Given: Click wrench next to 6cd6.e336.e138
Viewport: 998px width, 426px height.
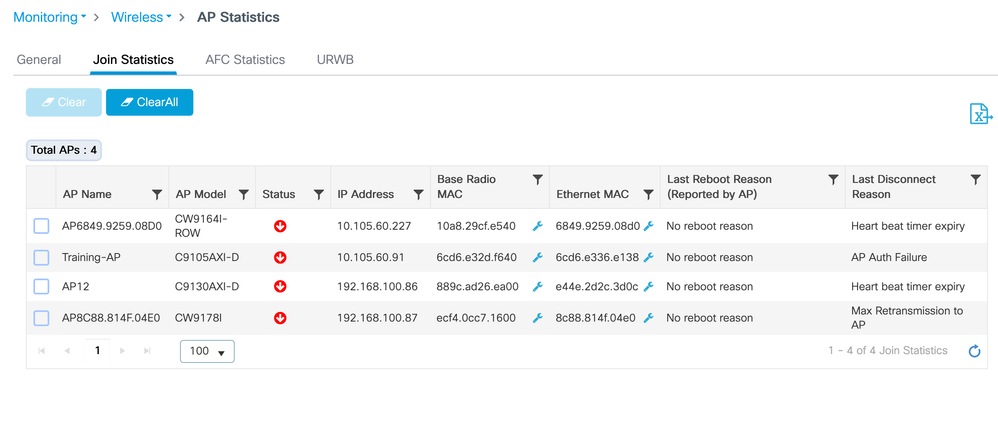Looking at the screenshot, I should click(649, 257).
